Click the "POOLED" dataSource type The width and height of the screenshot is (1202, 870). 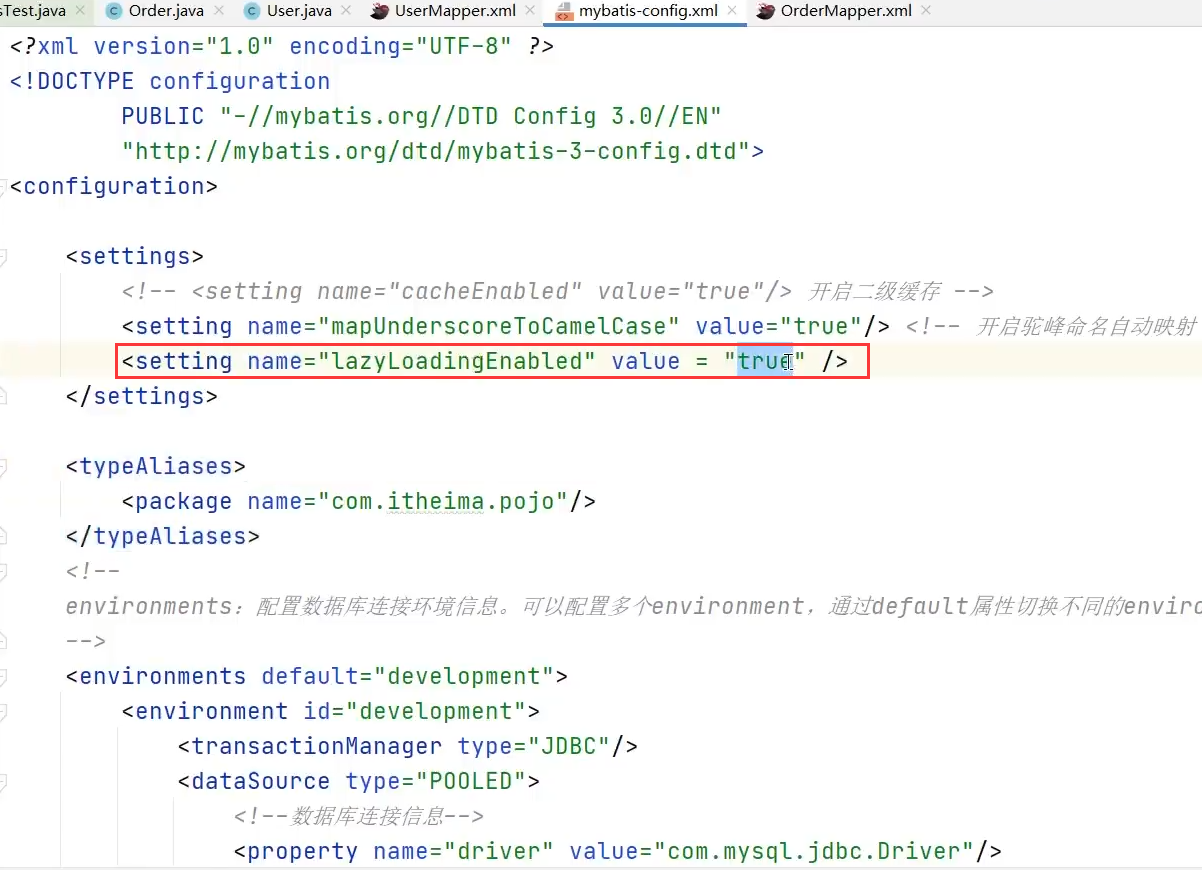[471, 781]
